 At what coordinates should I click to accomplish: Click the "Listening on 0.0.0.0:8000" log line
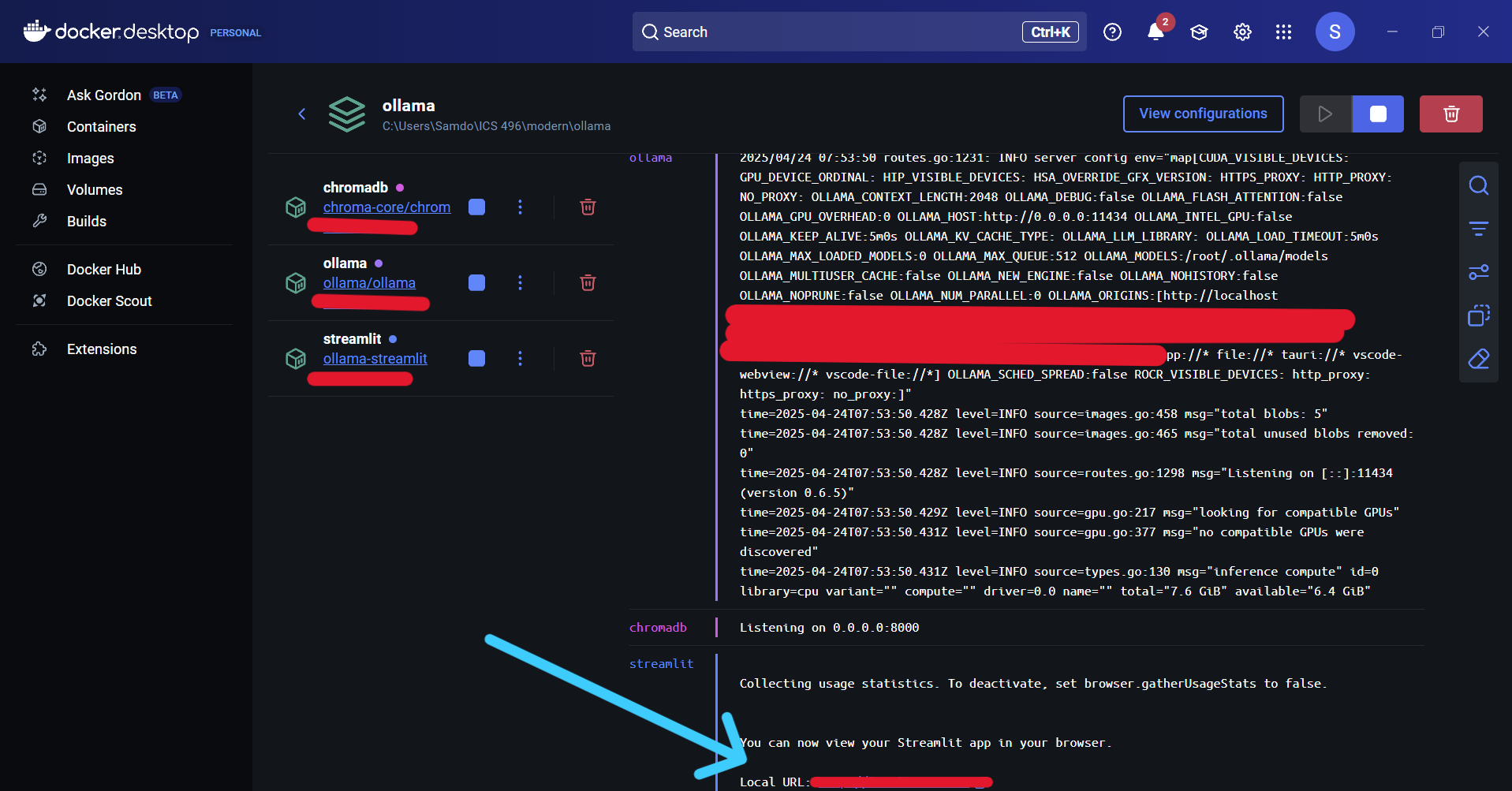tap(829, 628)
